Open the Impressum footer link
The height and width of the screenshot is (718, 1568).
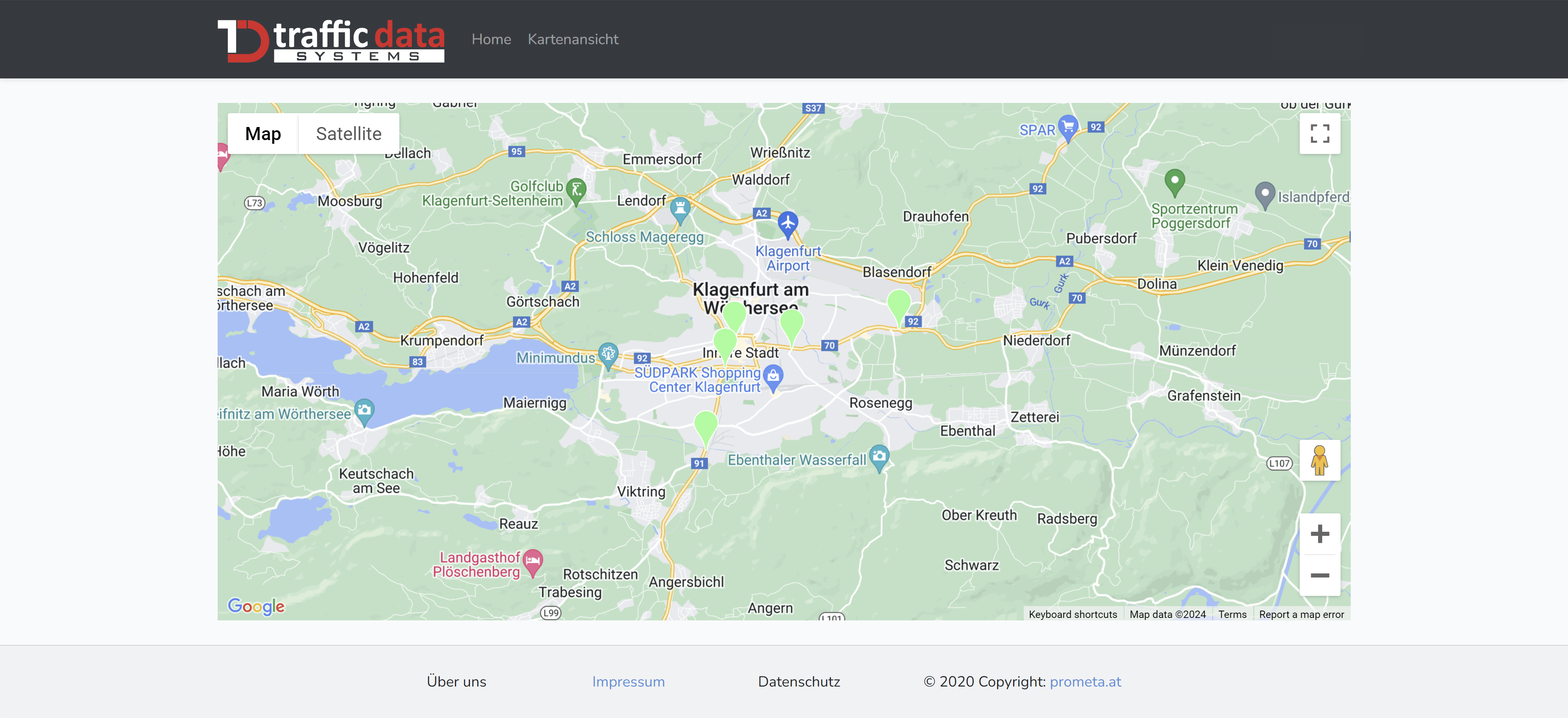point(628,682)
